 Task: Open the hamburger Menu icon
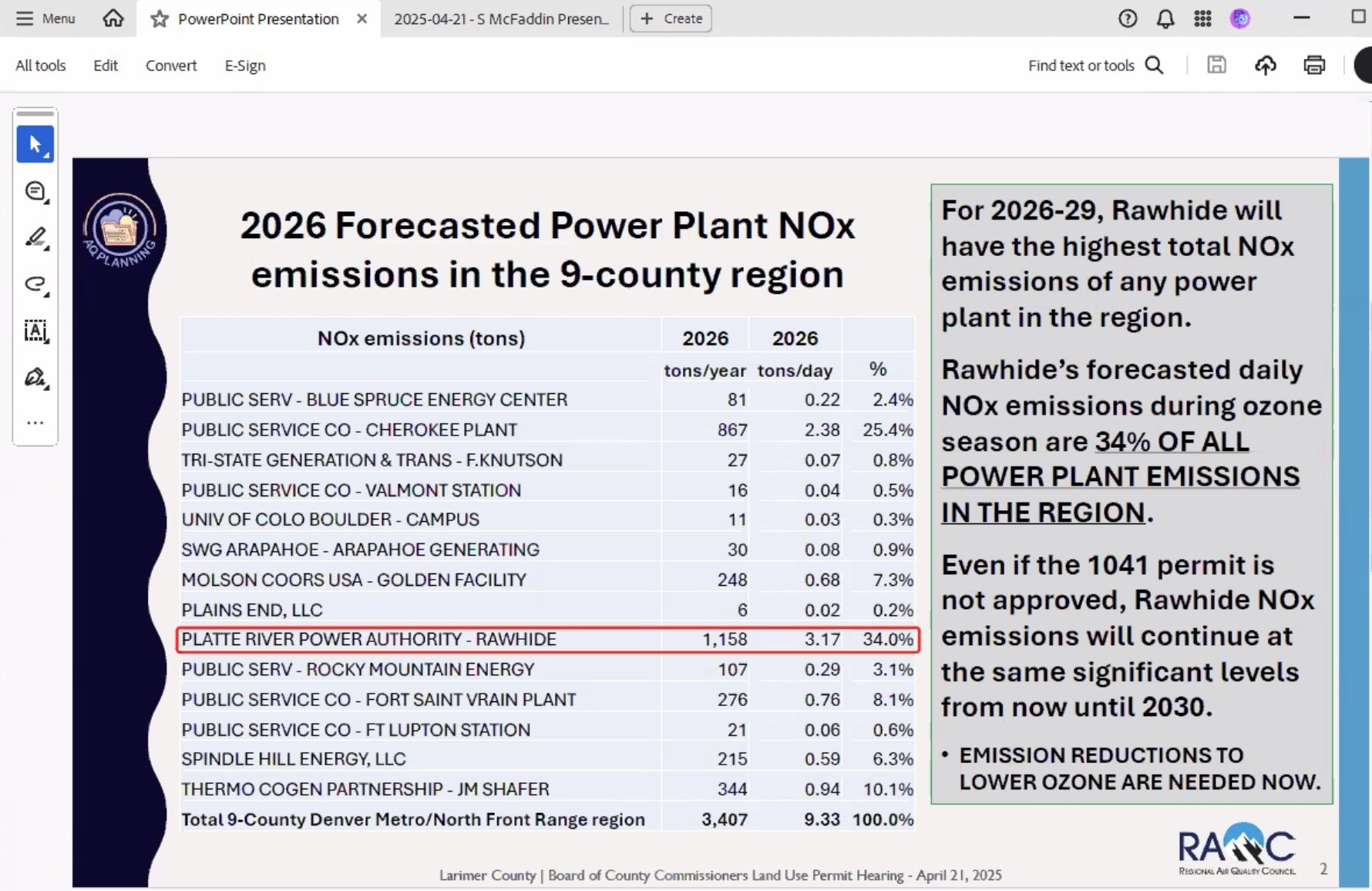click(x=25, y=18)
